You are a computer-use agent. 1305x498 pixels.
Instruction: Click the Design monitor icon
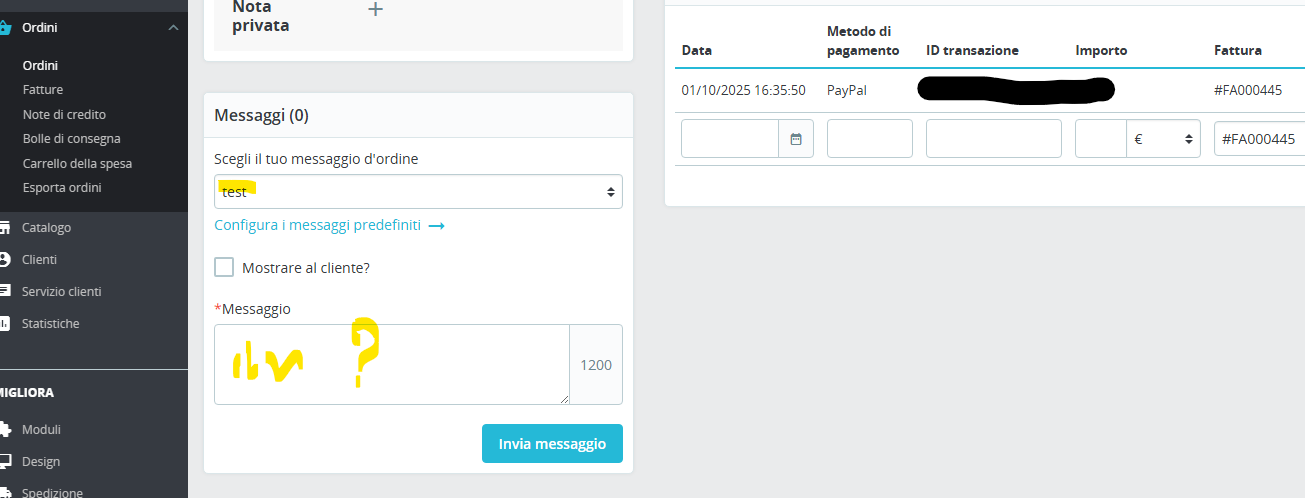(5, 462)
